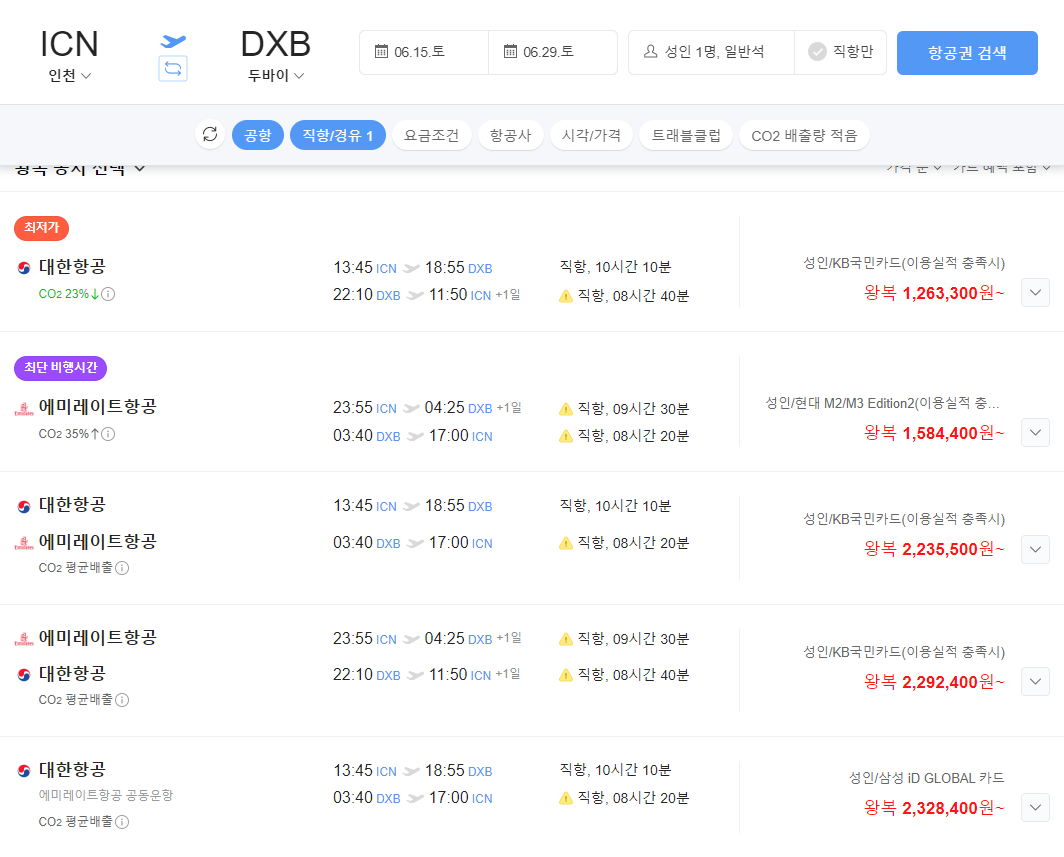The image size is (1064, 857).
Task: Swap origin and destination airports icon
Action: coord(173,69)
